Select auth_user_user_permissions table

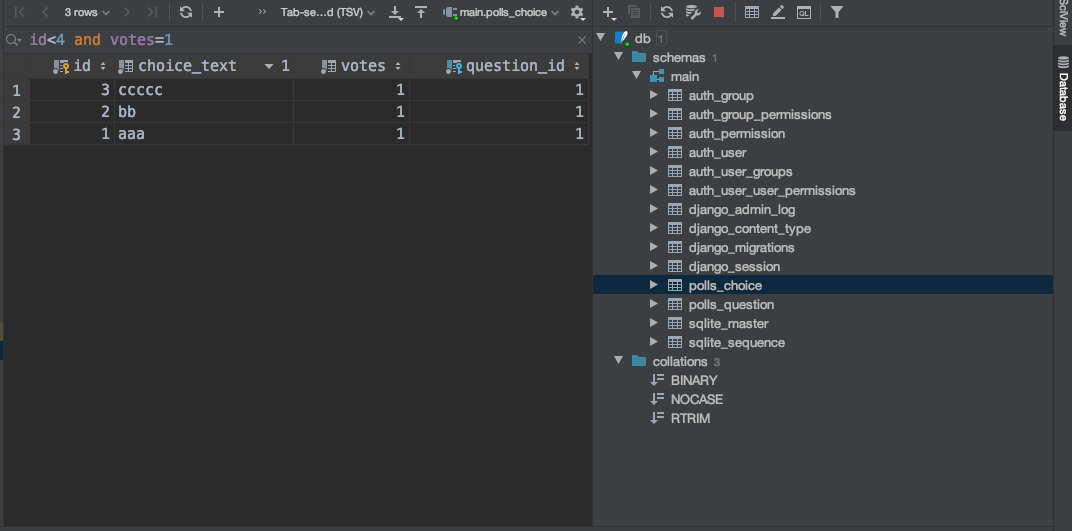772,191
